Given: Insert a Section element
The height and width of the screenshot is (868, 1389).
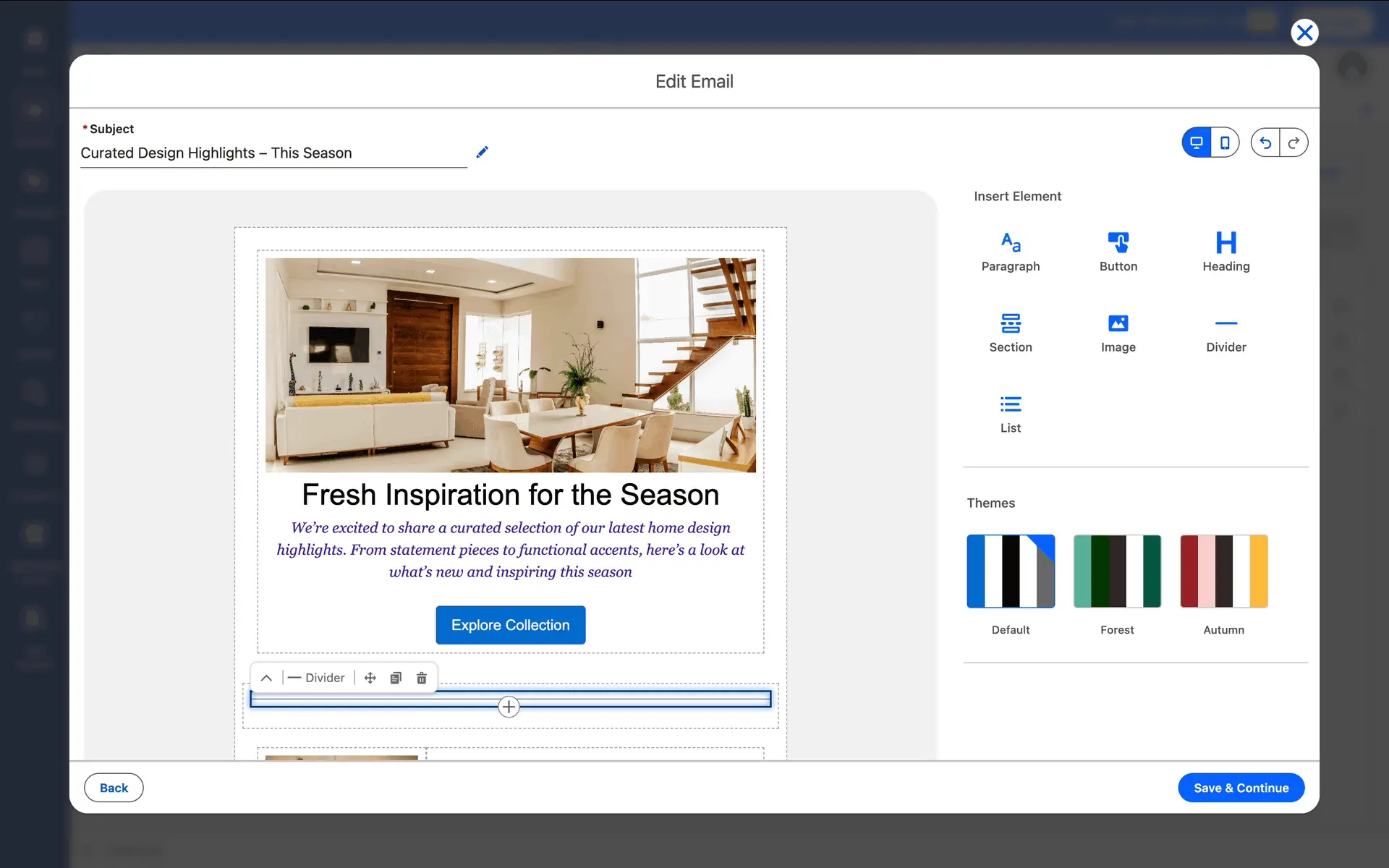Looking at the screenshot, I should coord(1010,332).
